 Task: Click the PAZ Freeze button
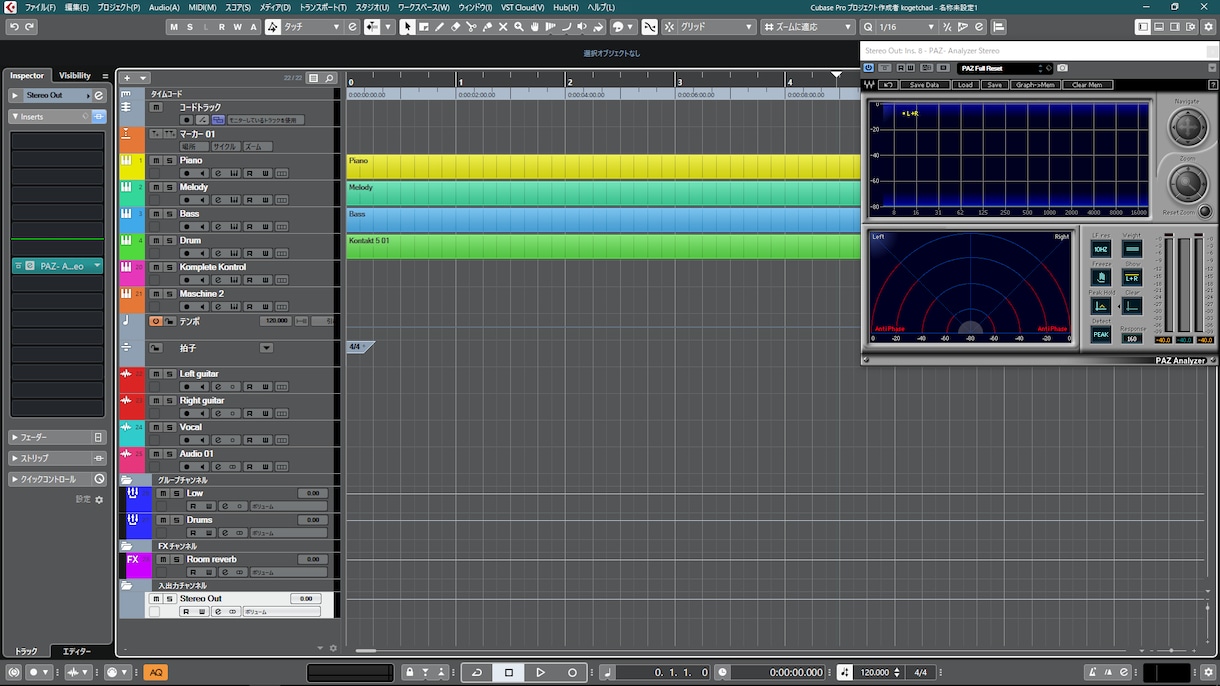[x=1101, y=277]
